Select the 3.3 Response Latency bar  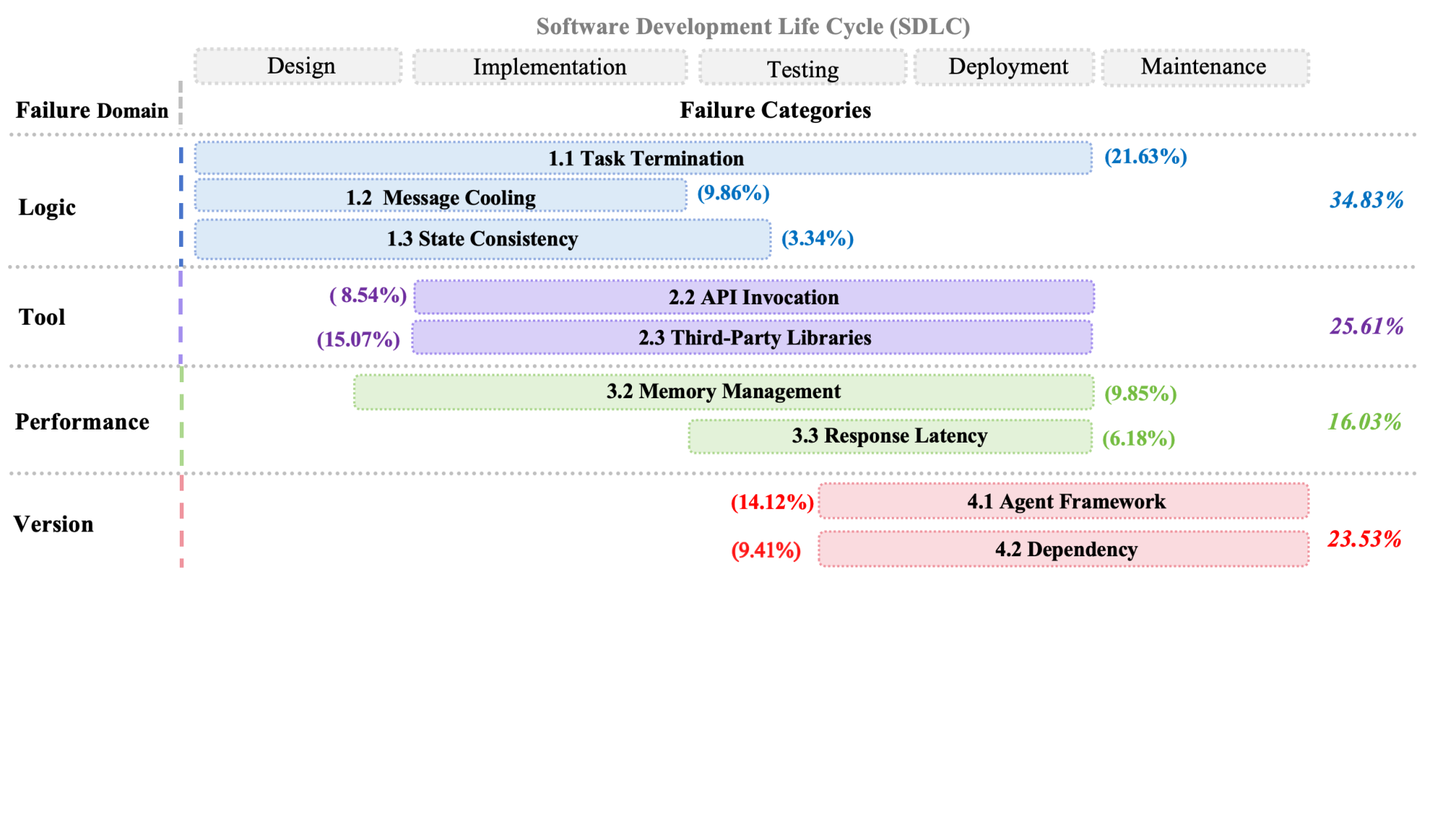tap(890, 436)
